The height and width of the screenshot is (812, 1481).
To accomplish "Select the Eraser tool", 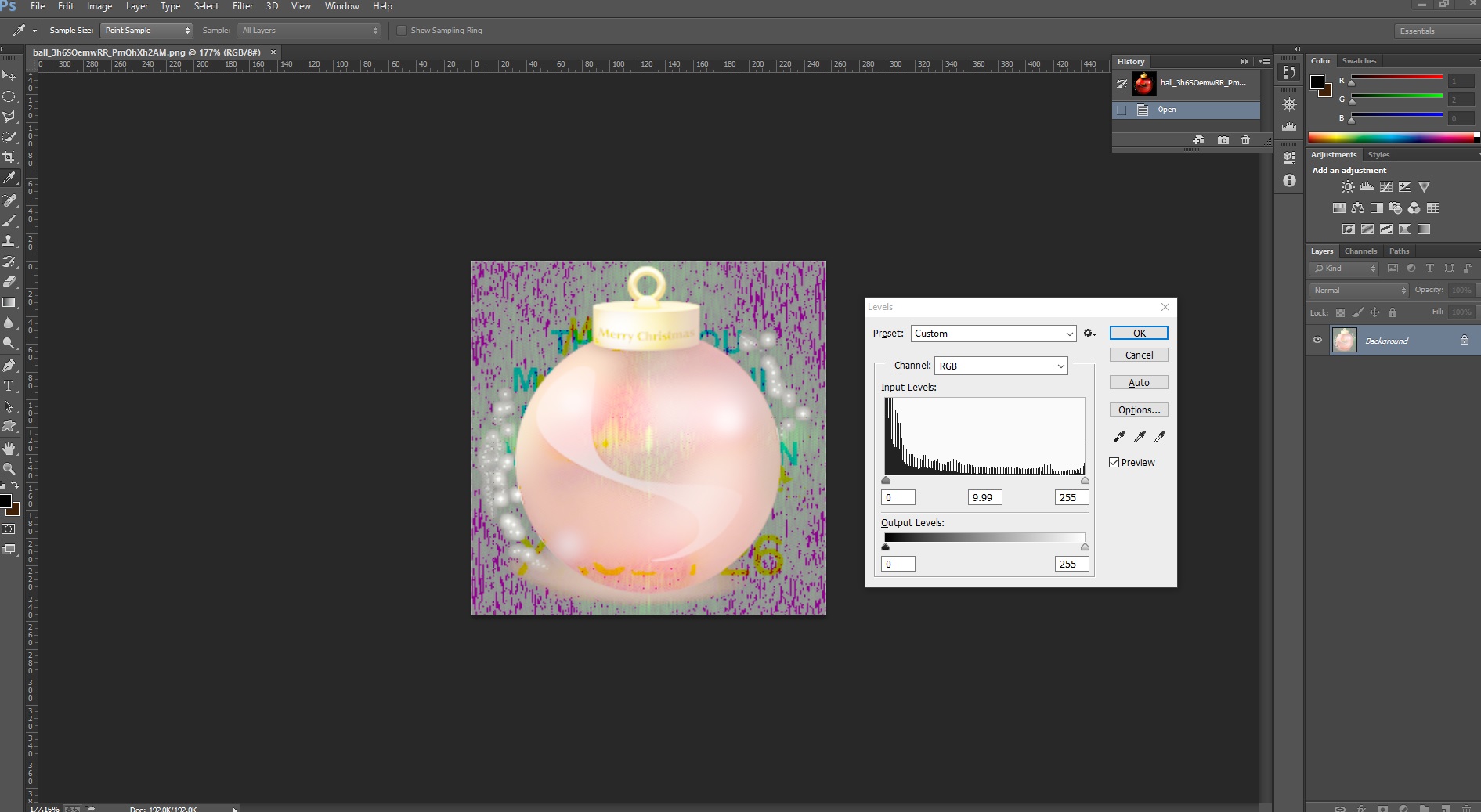I will click(x=9, y=282).
